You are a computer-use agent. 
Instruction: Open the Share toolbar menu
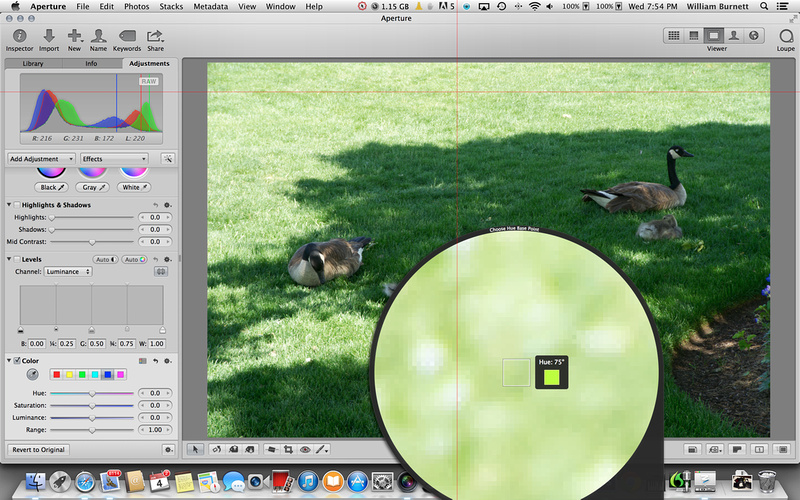[155, 40]
